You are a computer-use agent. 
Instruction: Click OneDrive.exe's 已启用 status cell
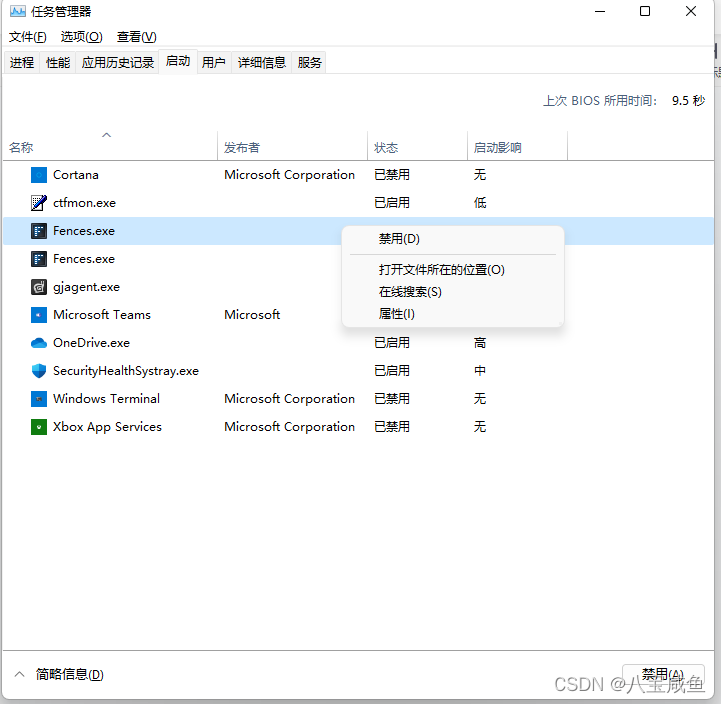coord(392,343)
